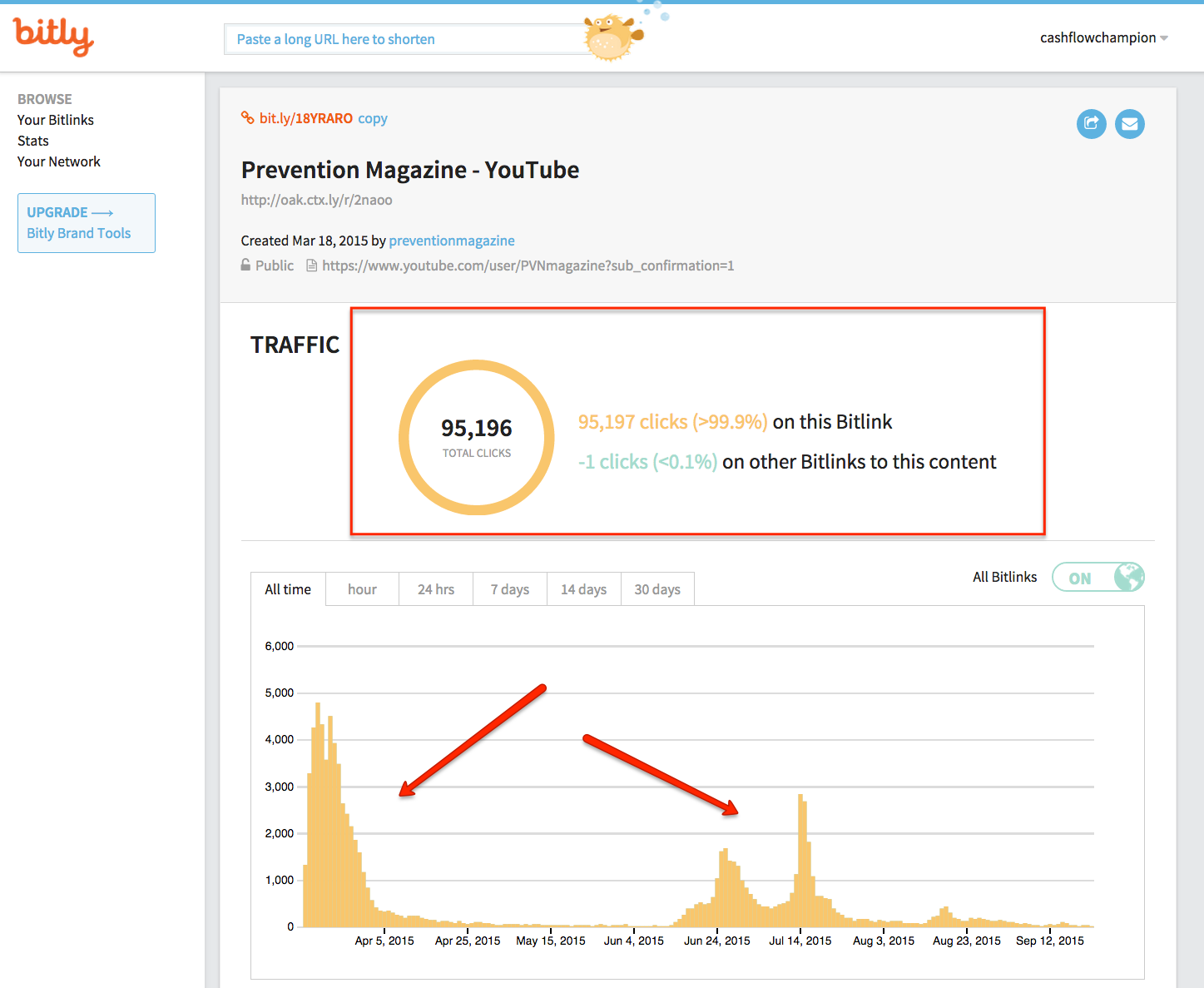The image size is (1204, 988).
Task: Open Your Bitlinks in sidebar
Action: [56, 120]
